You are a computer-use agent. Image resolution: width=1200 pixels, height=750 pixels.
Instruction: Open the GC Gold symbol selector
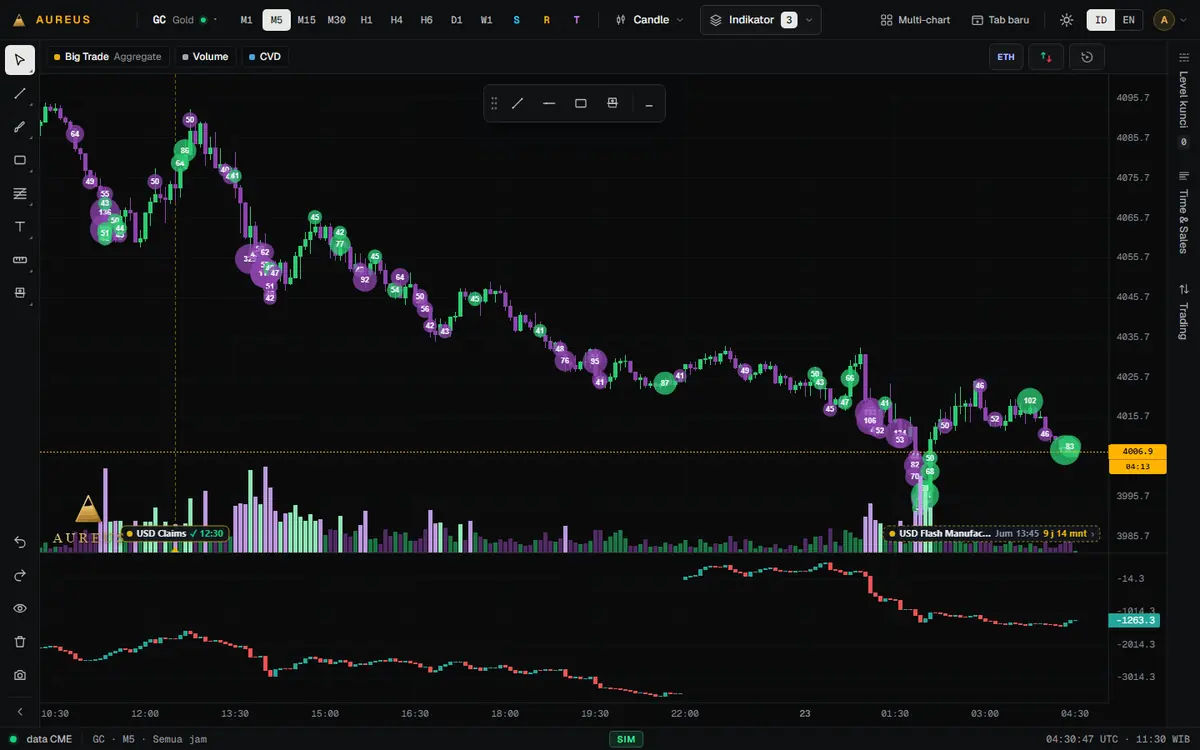pos(186,20)
